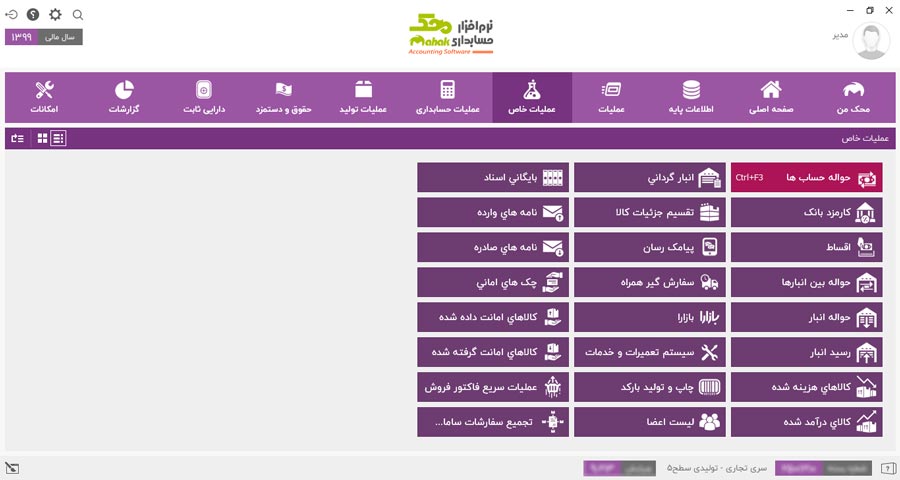Click the search magnifier icon

78,15
